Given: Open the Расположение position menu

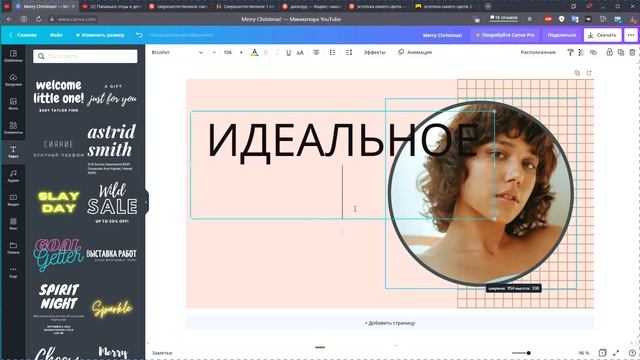Looking at the screenshot, I should click(538, 52).
